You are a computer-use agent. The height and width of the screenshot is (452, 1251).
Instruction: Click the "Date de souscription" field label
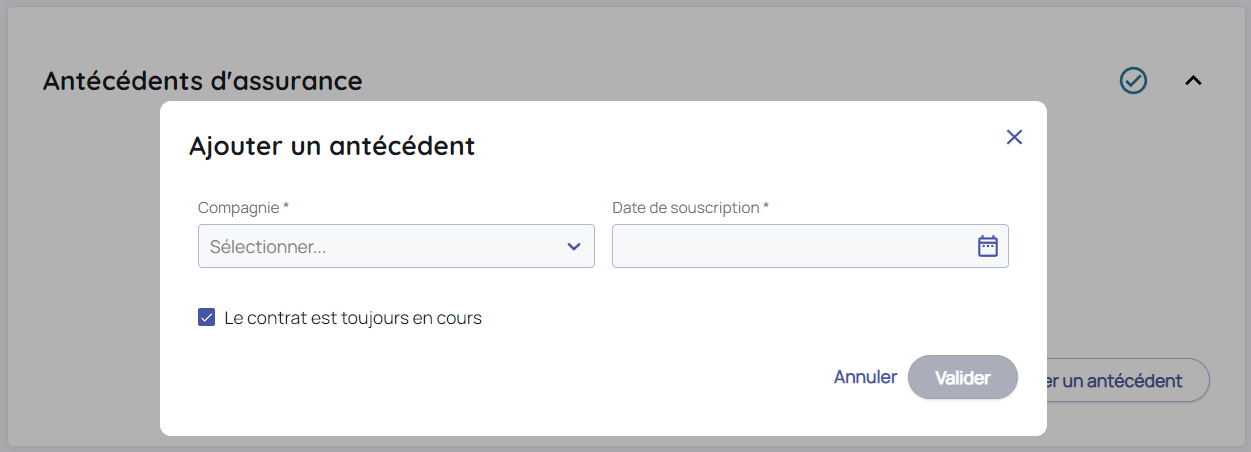(x=685, y=207)
